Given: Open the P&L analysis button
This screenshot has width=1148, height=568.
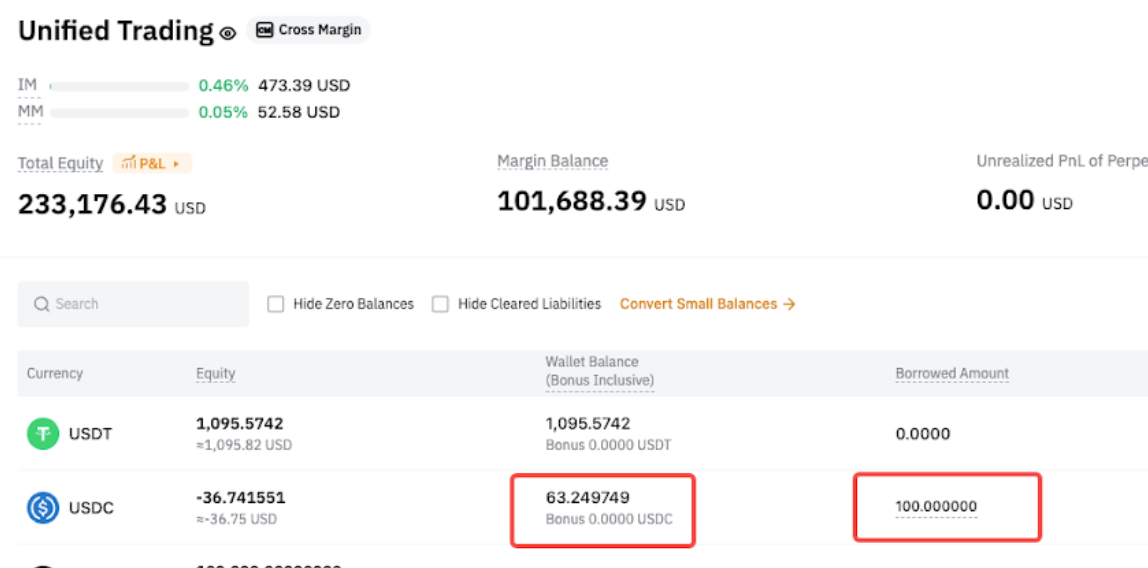Looking at the screenshot, I should coord(151,163).
